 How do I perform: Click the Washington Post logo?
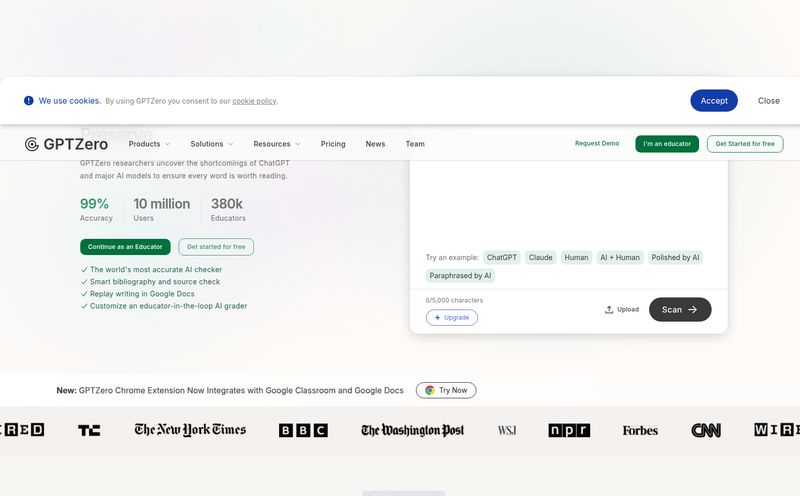pyautogui.click(x=412, y=430)
